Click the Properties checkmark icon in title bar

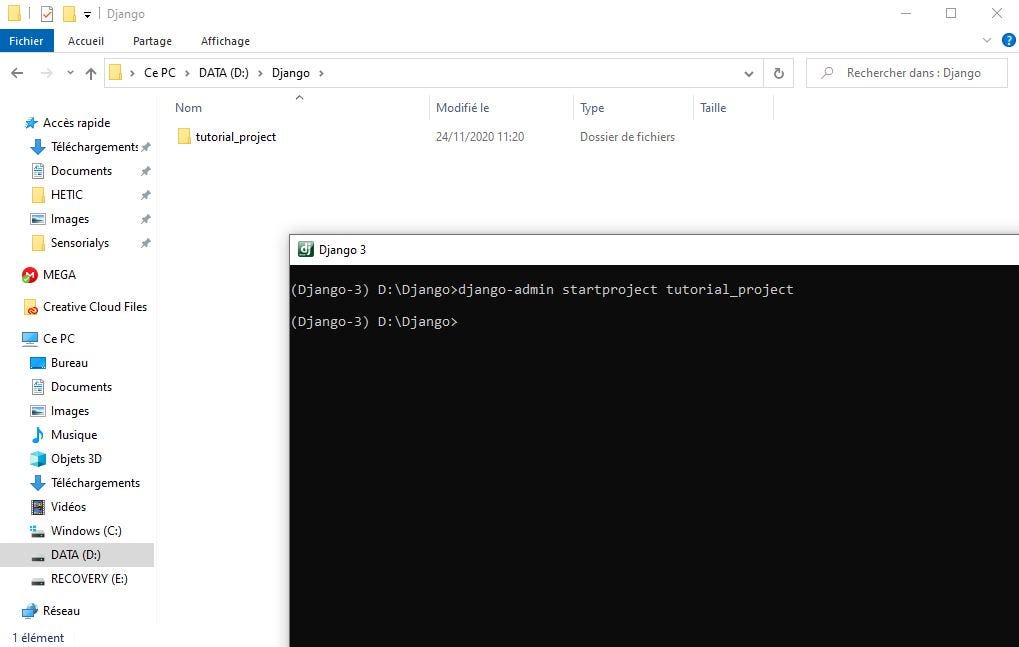click(47, 14)
